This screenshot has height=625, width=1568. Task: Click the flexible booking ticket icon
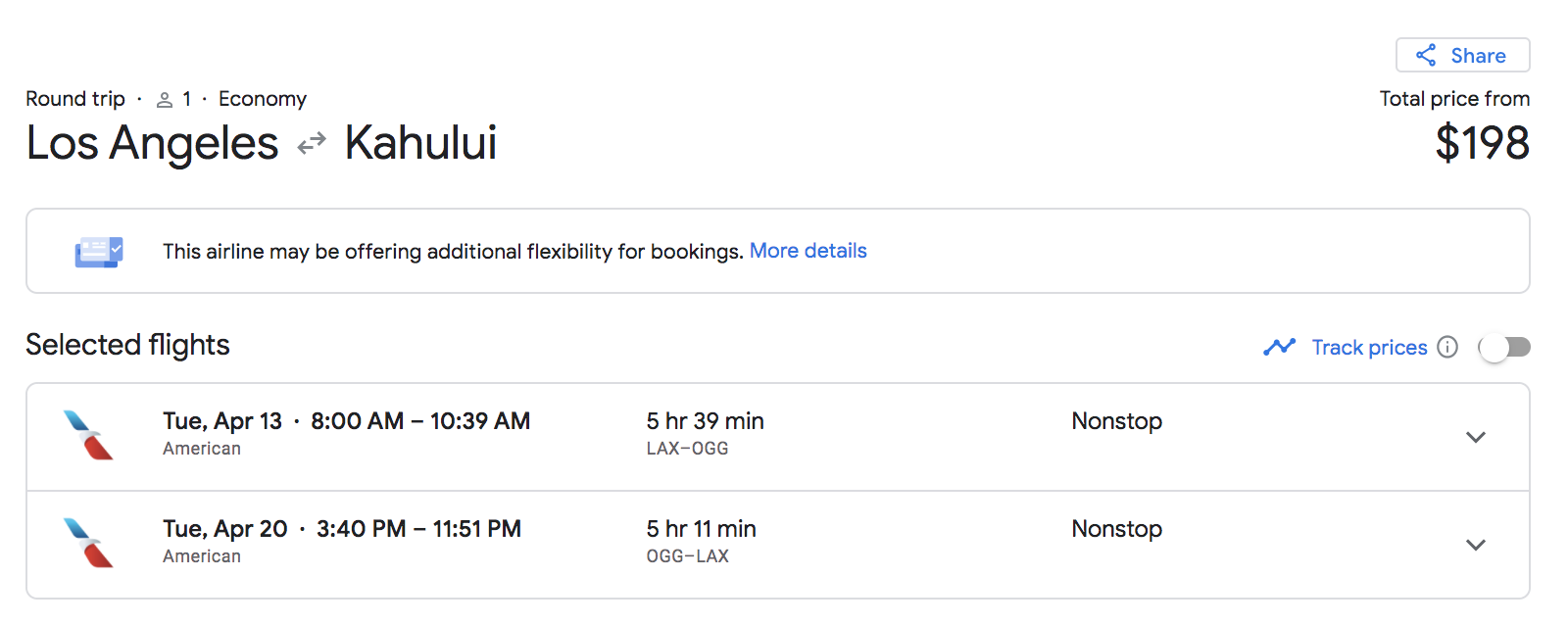[97, 251]
